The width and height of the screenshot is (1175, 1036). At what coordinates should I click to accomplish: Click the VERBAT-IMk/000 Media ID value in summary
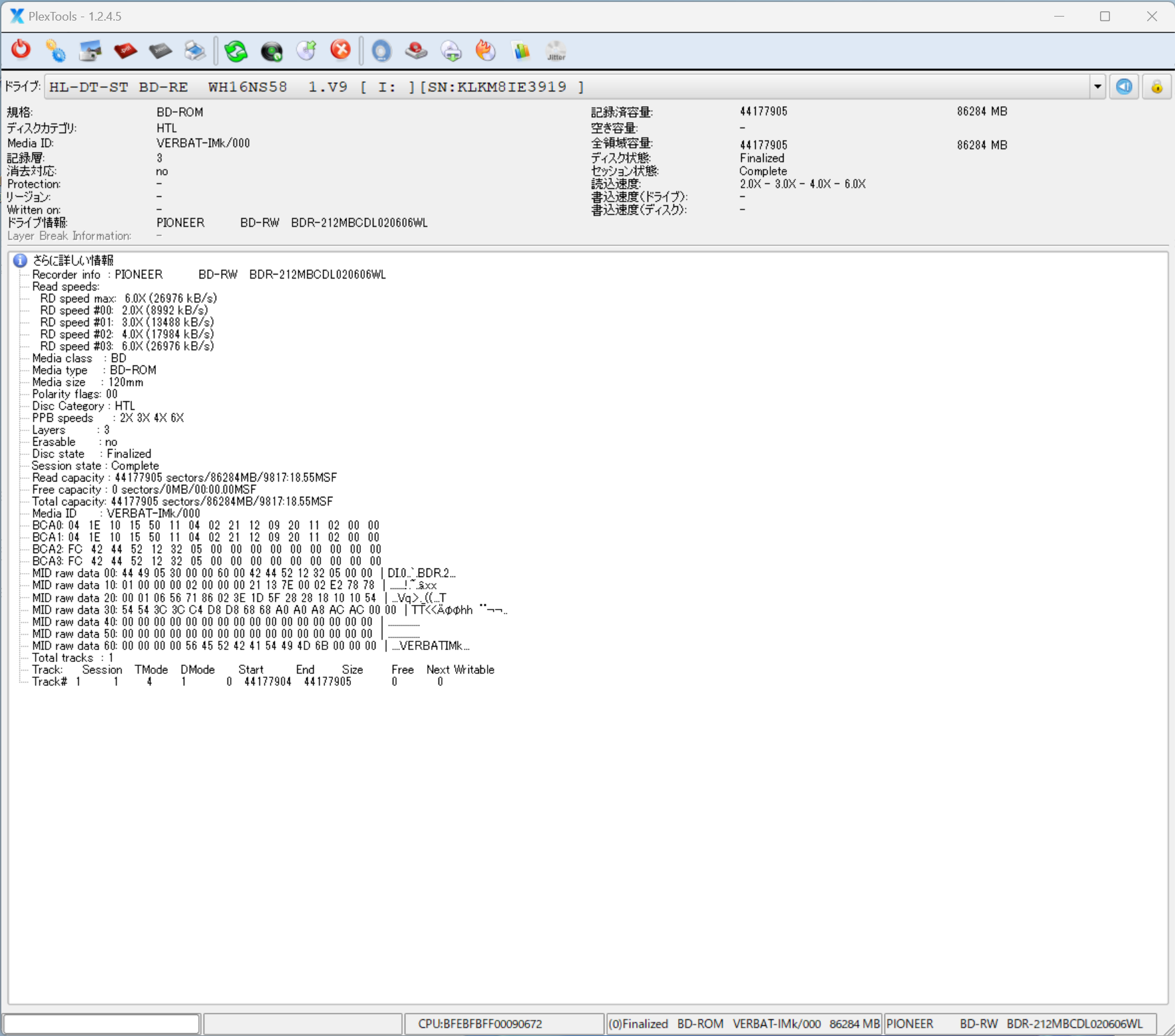tap(203, 143)
